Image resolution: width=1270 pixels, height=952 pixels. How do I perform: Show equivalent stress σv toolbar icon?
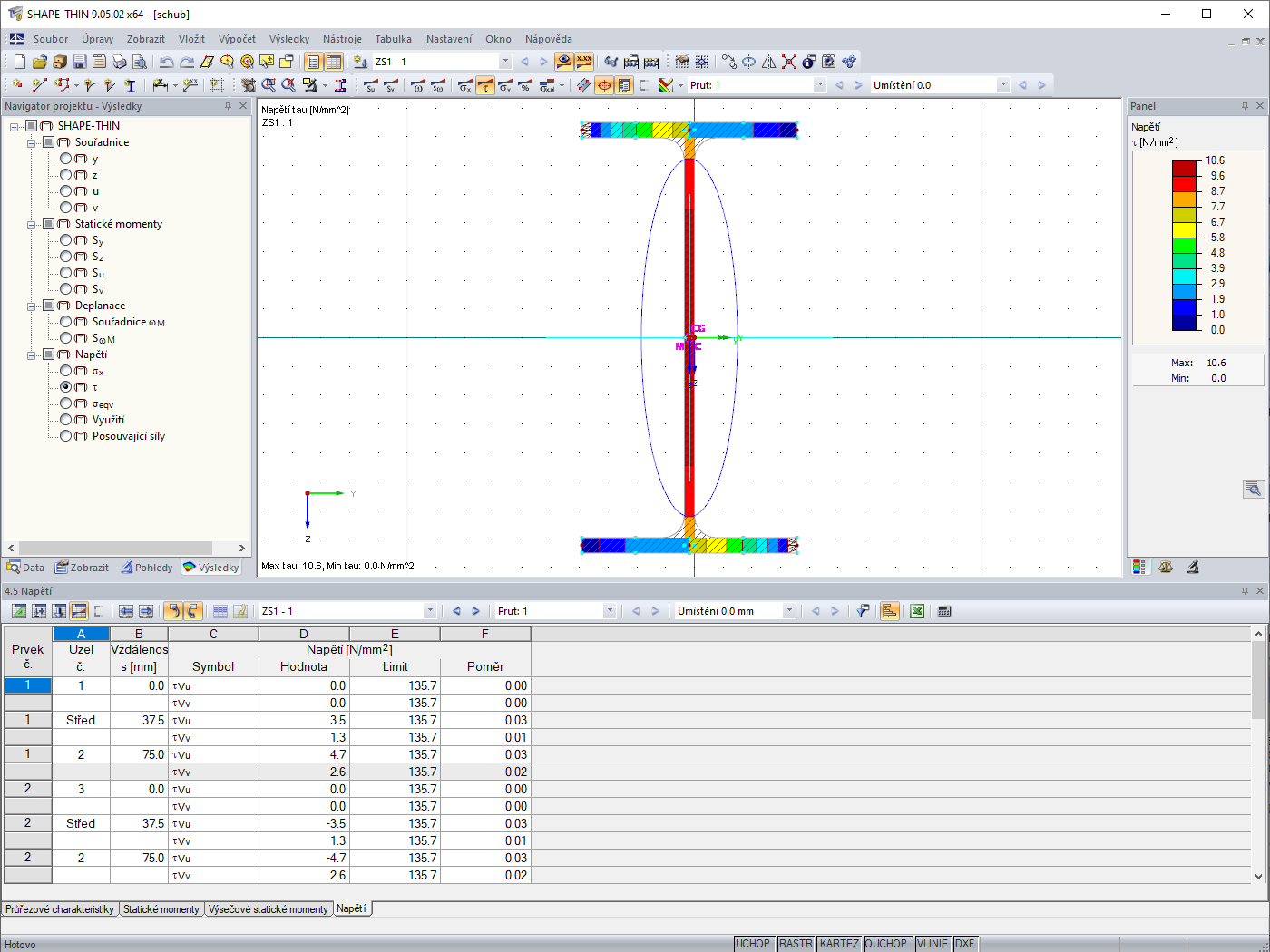point(505,85)
